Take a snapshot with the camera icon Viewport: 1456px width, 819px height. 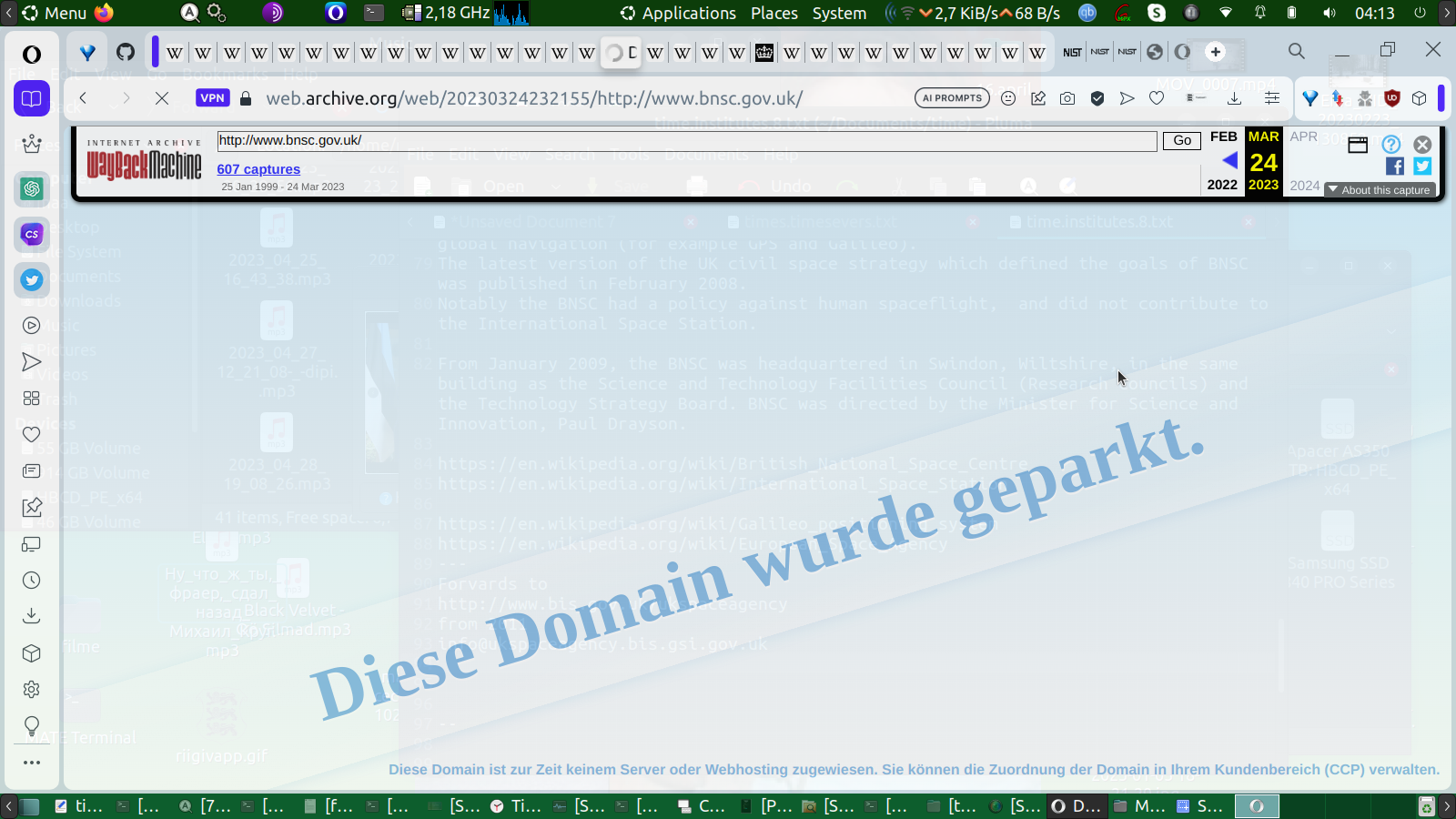pyautogui.click(x=1067, y=98)
